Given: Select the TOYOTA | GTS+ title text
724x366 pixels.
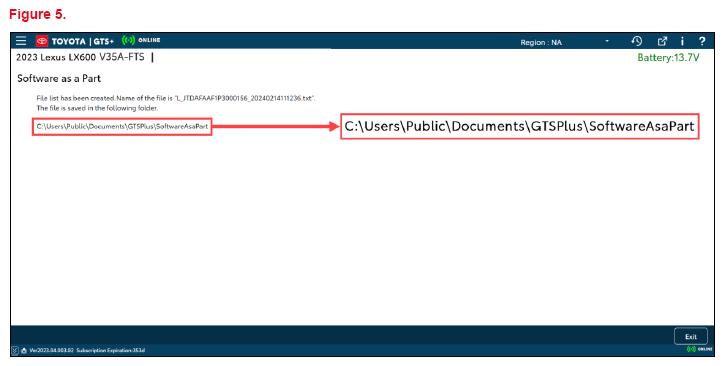Looking at the screenshot, I should pyautogui.click(x=83, y=42).
